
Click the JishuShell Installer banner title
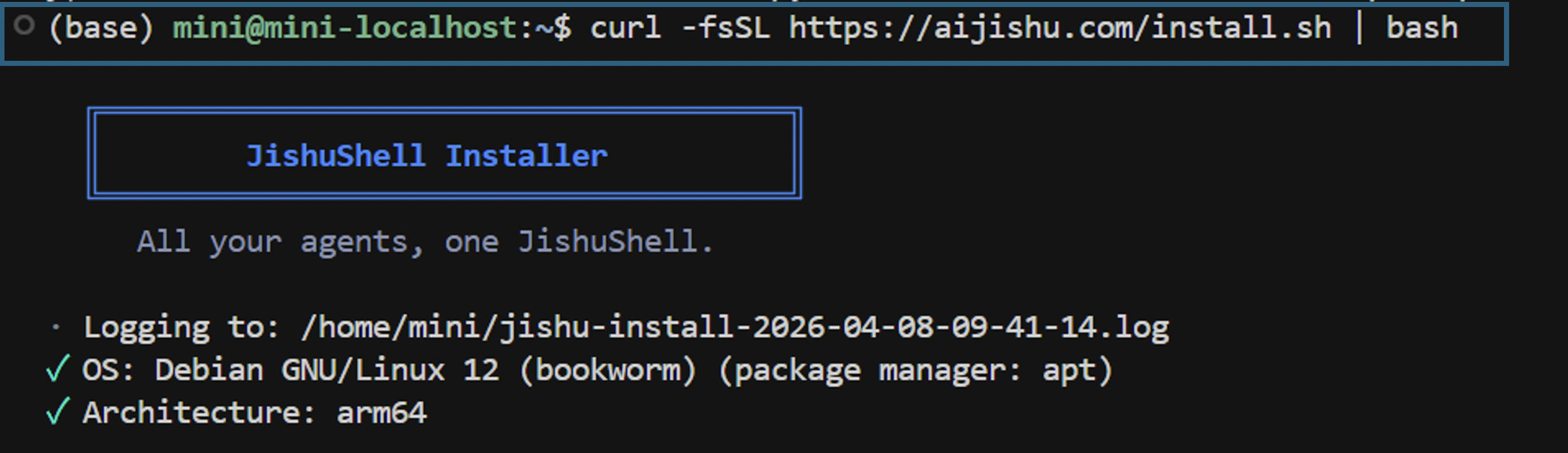[427, 155]
